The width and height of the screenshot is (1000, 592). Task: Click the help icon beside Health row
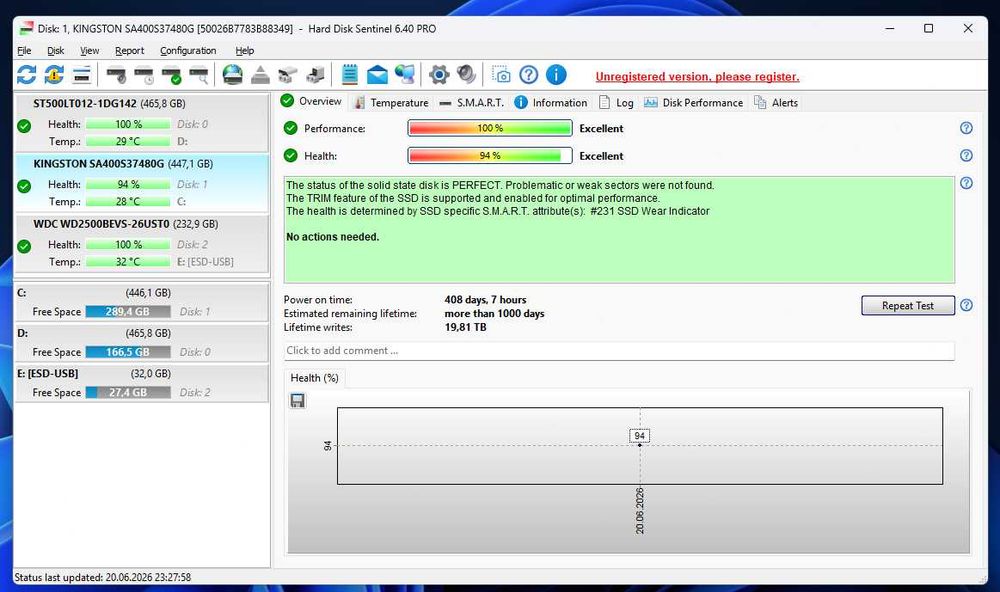coord(966,156)
